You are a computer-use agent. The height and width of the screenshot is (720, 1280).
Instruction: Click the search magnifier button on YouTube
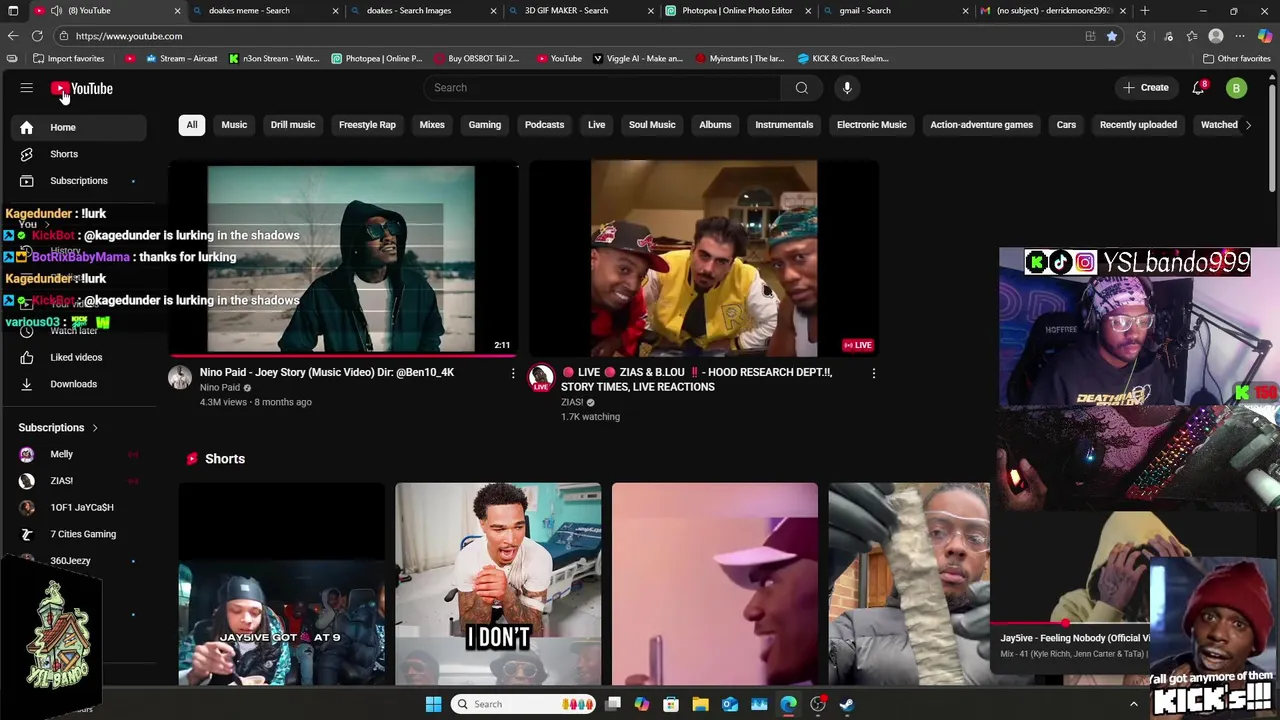(801, 88)
